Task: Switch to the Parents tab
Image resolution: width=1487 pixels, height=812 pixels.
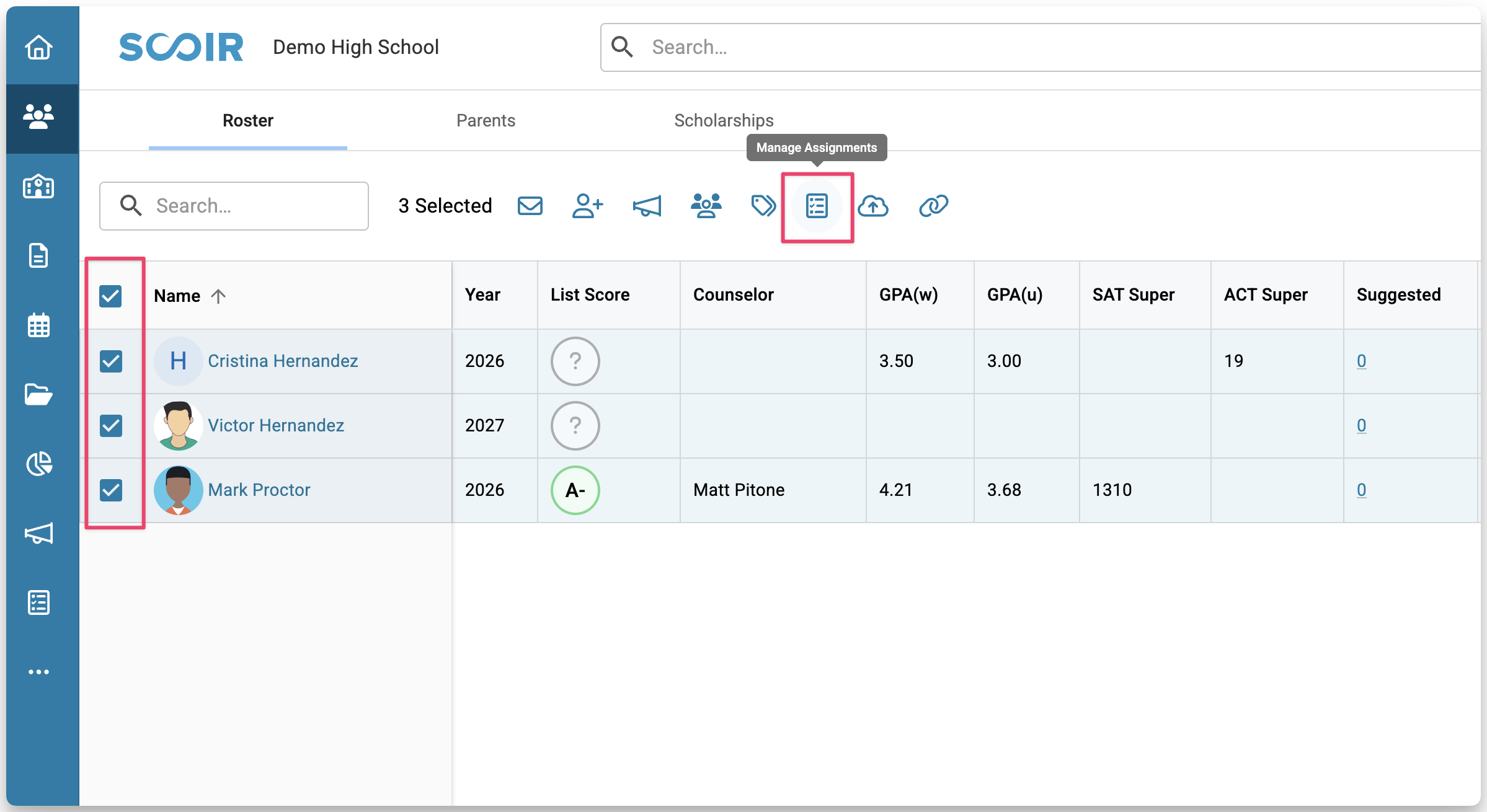Action: (486, 120)
